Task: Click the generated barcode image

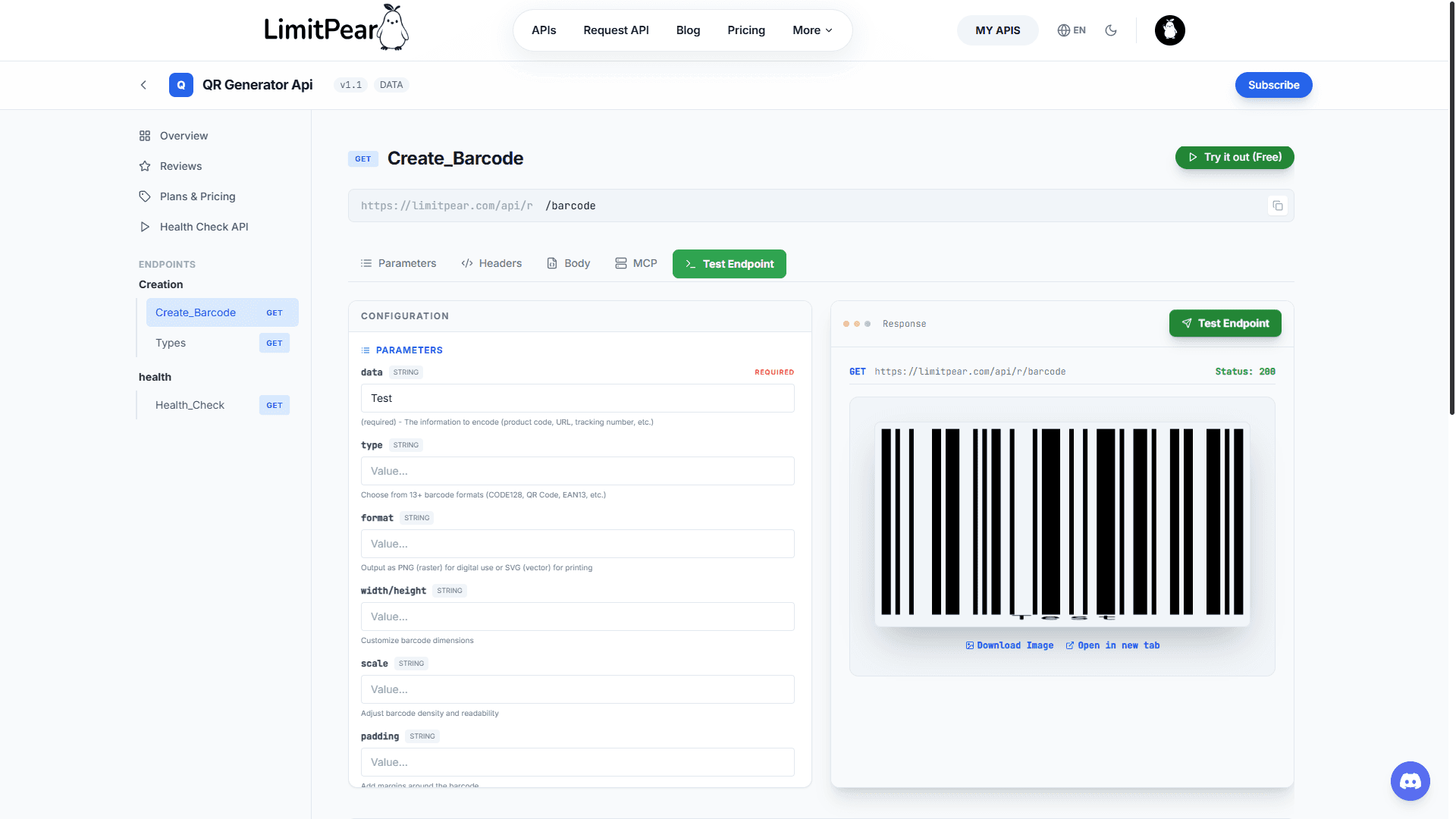Action: click(x=1062, y=524)
